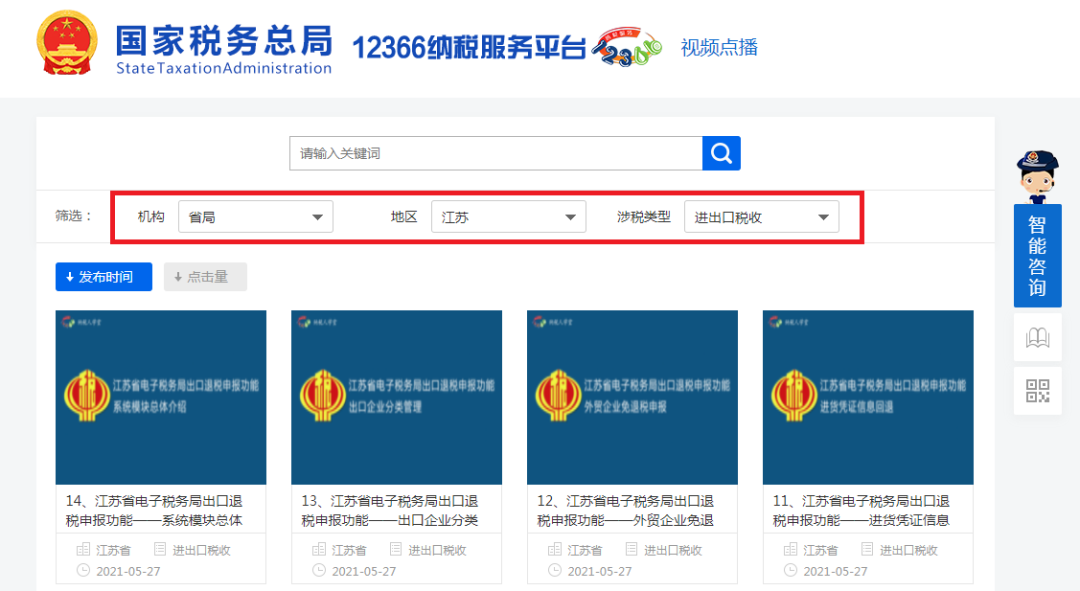Image resolution: width=1080 pixels, height=591 pixels.
Task: Click the clock icon under video 11
Action: pyautogui.click(x=791, y=570)
